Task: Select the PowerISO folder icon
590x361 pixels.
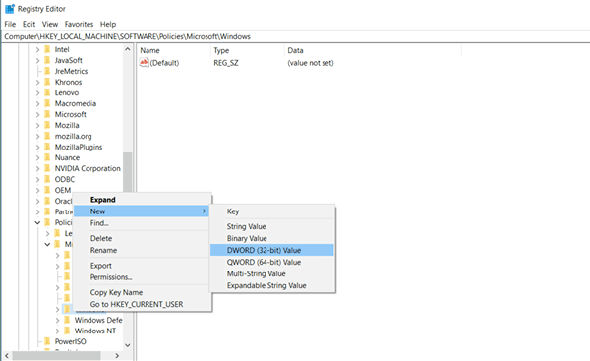Action: [x=47, y=341]
